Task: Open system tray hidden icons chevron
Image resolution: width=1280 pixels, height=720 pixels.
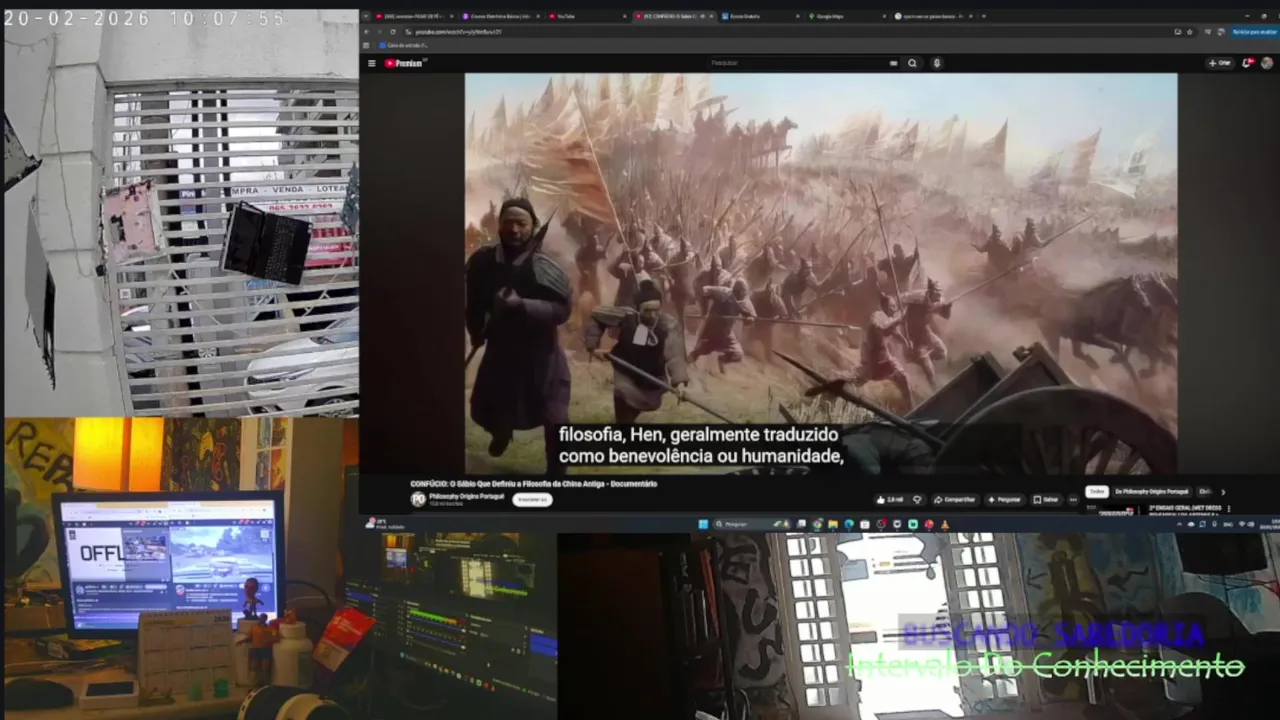Action: 1180,524
